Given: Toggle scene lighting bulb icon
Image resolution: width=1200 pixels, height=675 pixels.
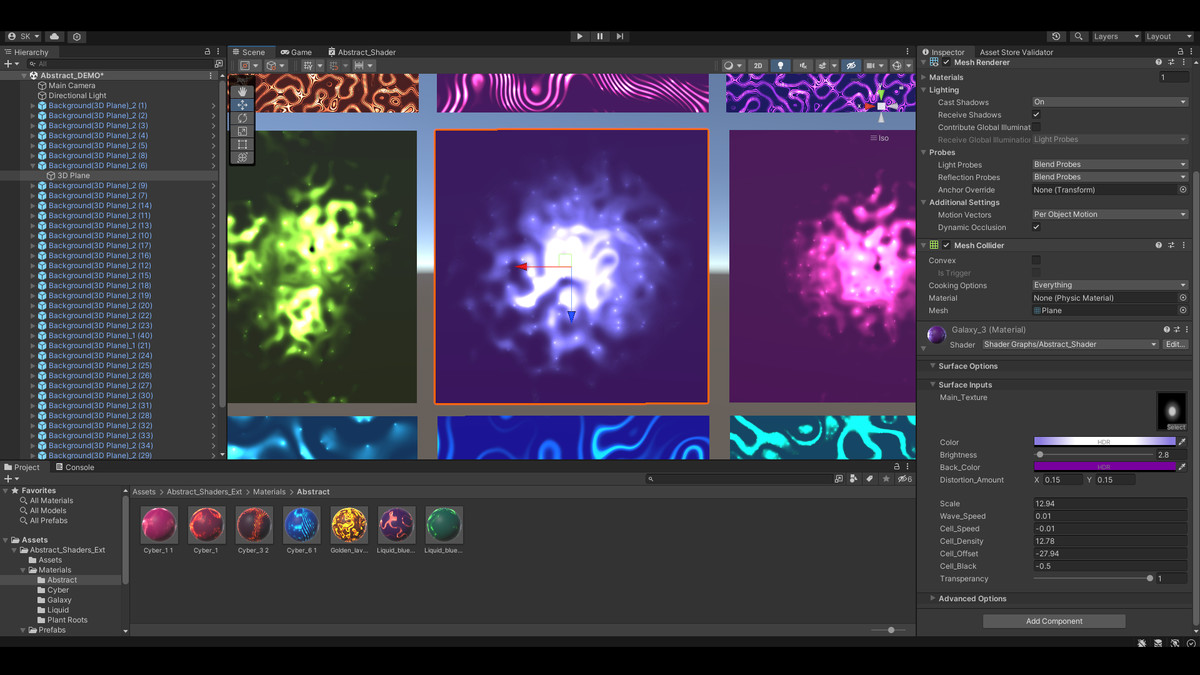Looking at the screenshot, I should point(781,66).
